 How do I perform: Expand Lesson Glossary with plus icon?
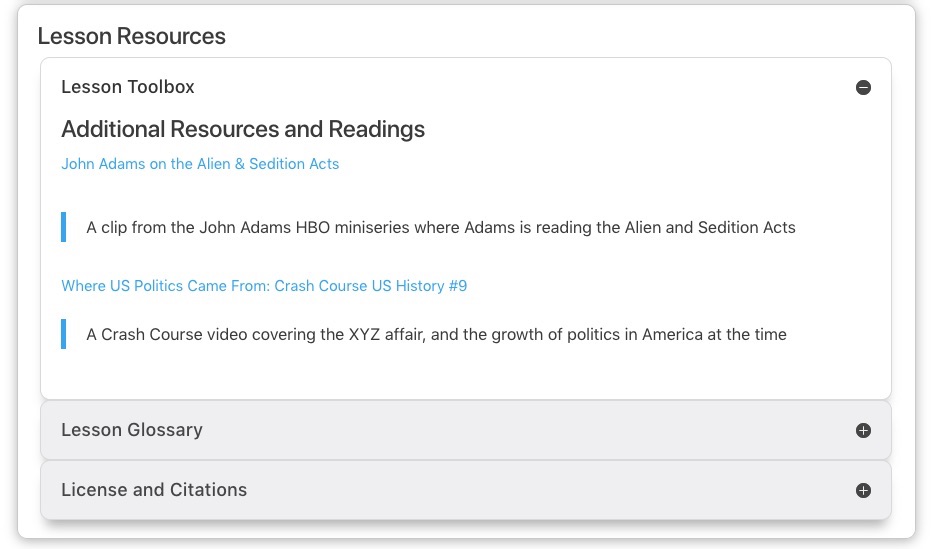coord(863,430)
